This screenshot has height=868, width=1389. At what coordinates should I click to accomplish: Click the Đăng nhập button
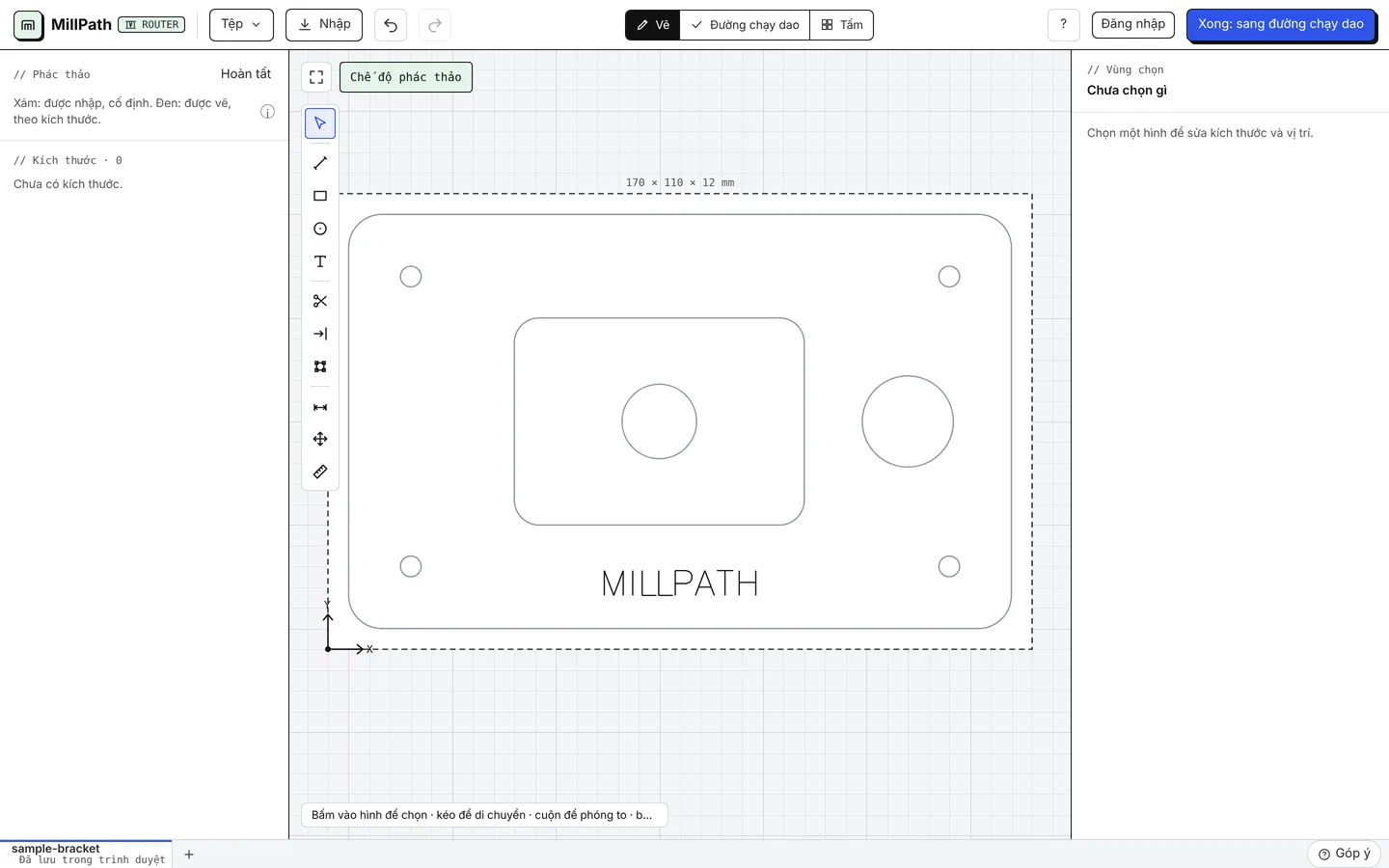coord(1133,25)
